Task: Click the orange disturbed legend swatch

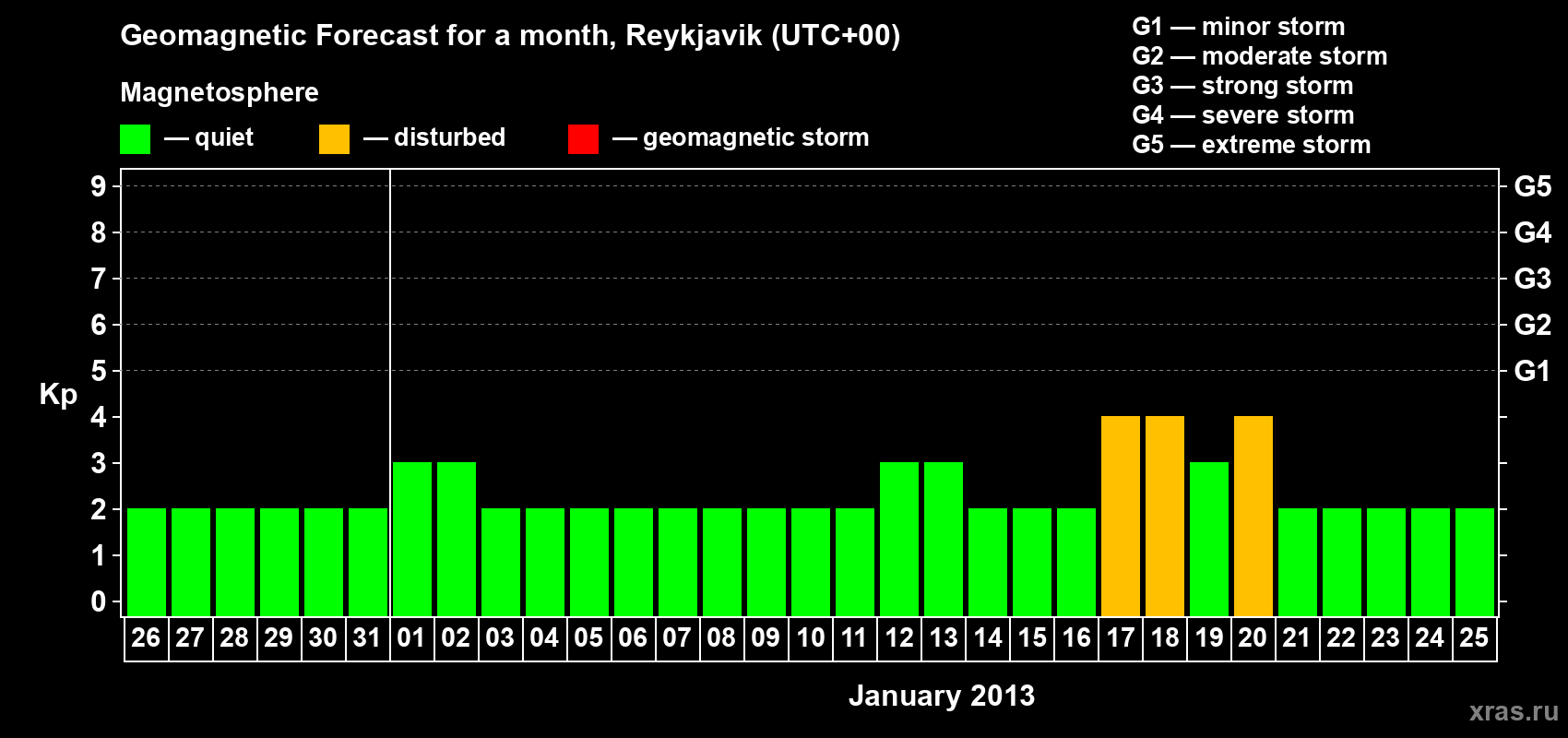Action: 334,139
